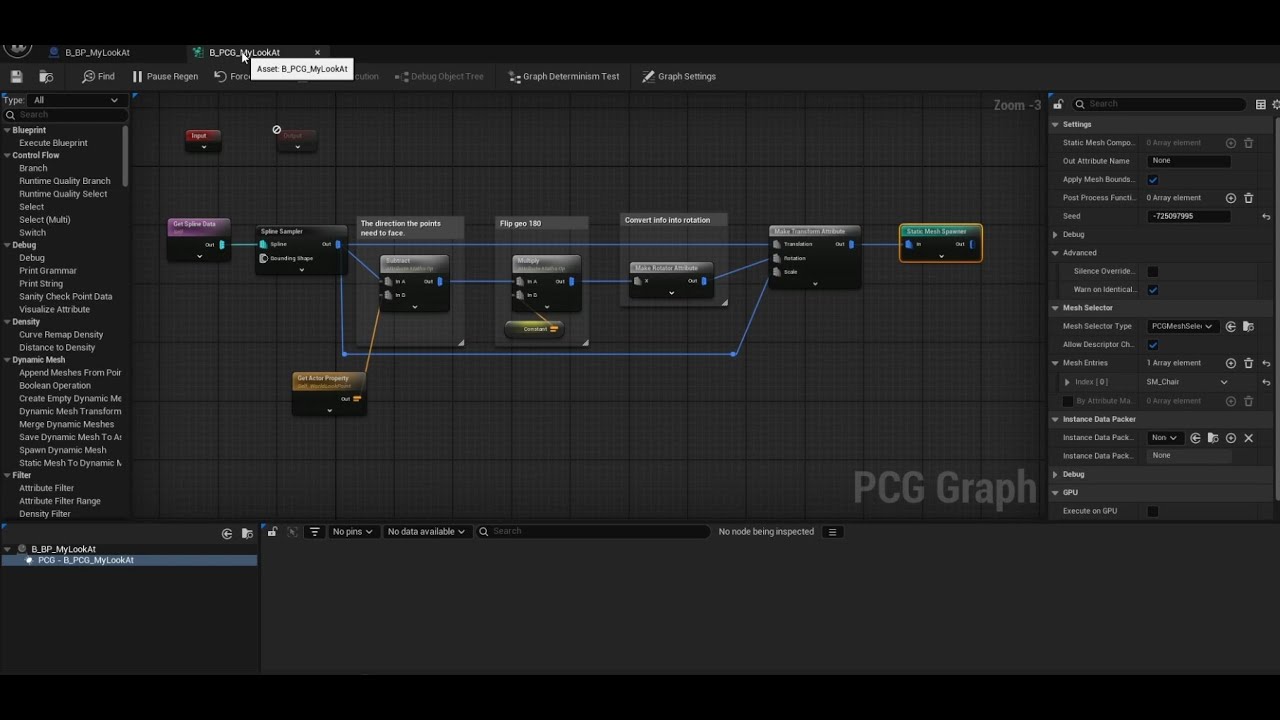
Task: Run Graph Determinism Test
Action: [564, 76]
